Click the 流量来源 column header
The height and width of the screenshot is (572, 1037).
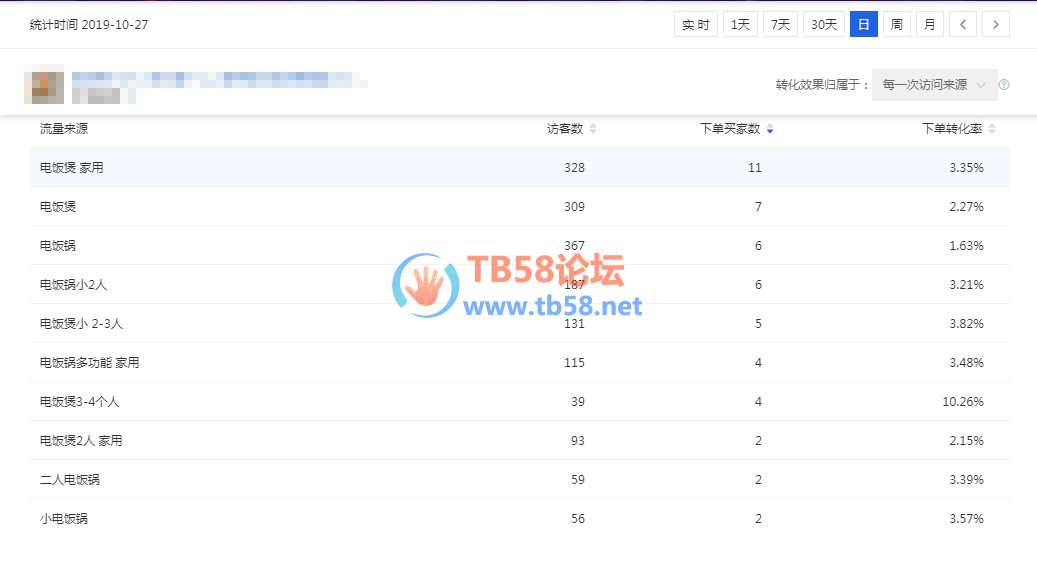coord(64,129)
